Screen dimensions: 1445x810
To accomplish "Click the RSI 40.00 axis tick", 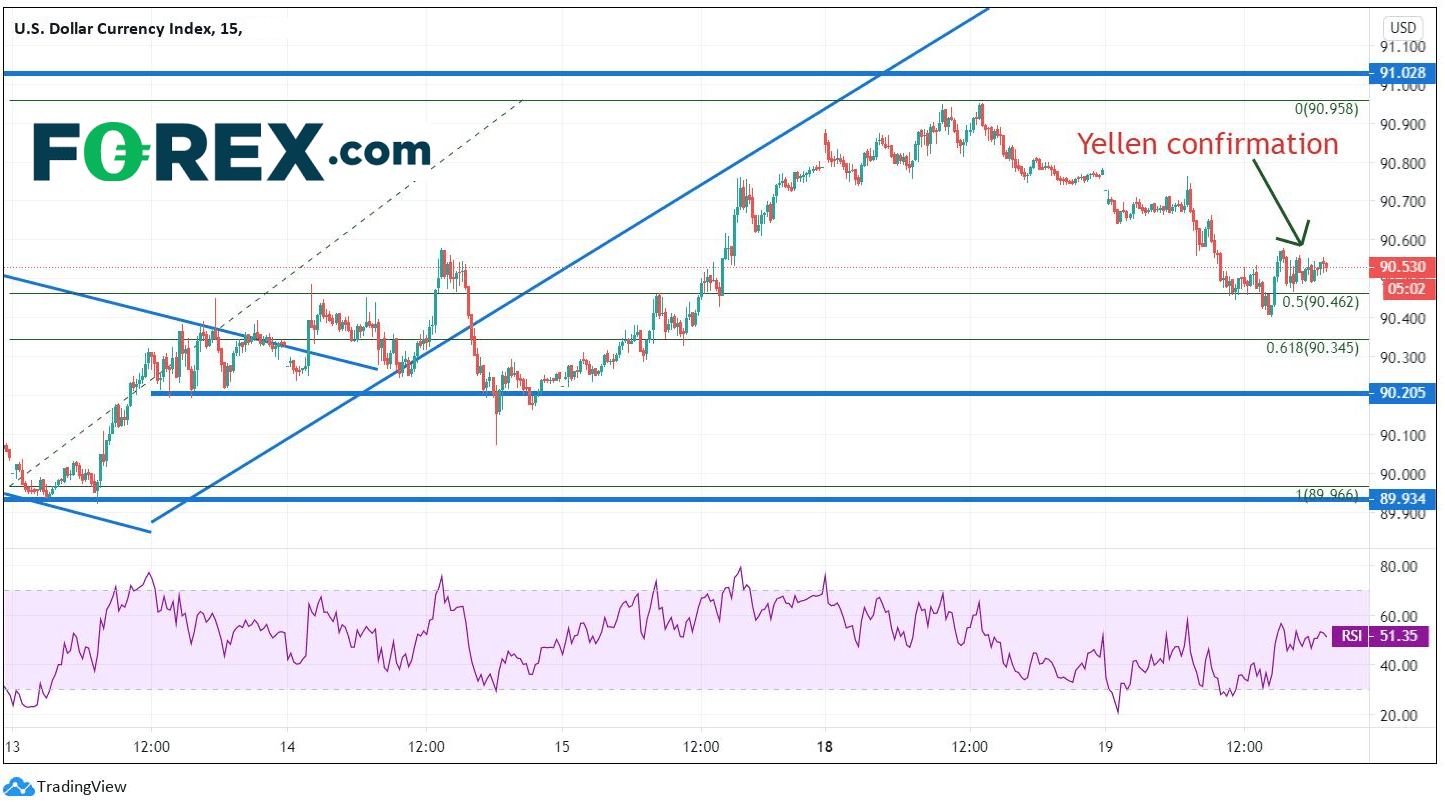I will (1401, 666).
